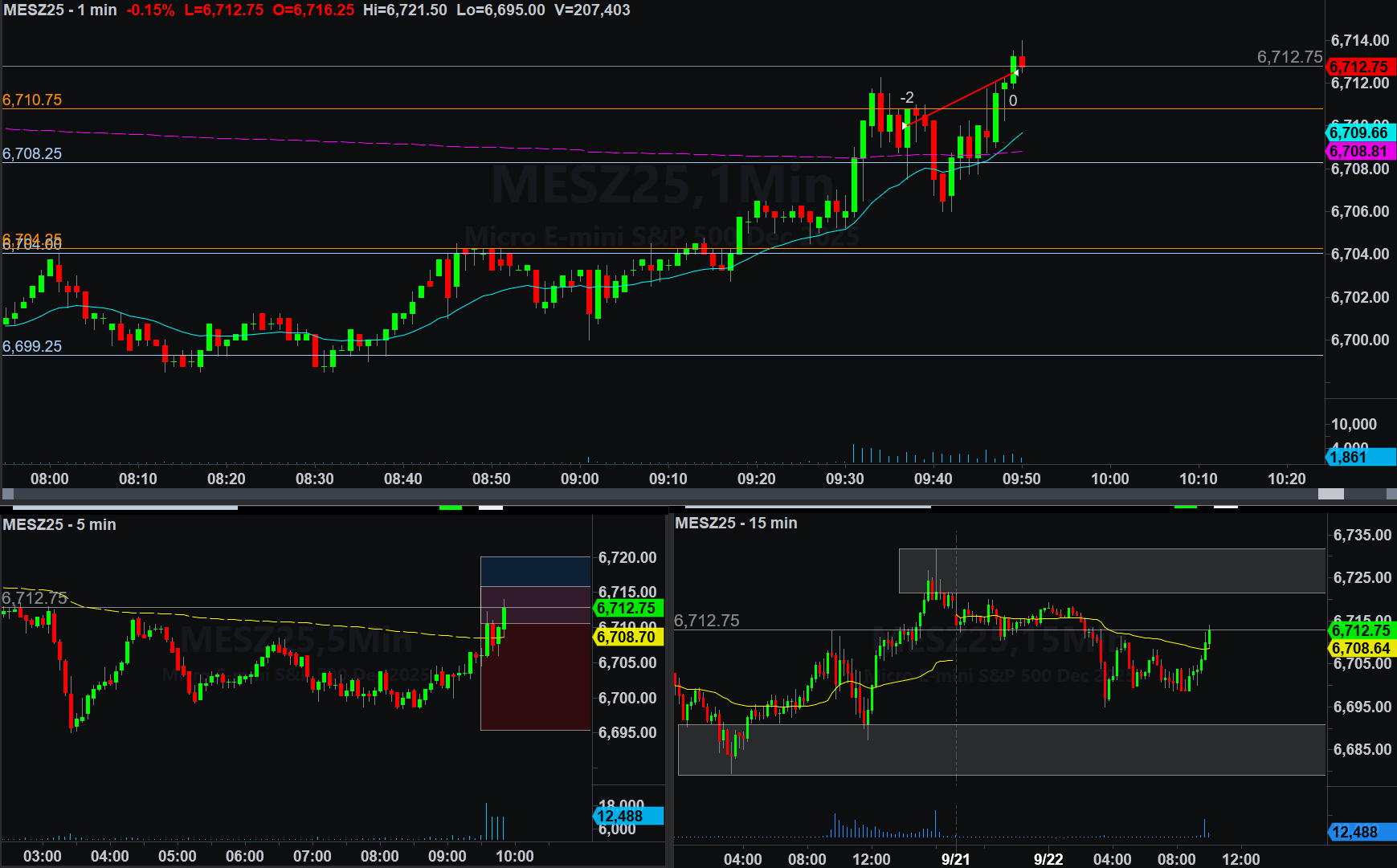Click the exit arrow marker of the red trade line

pos(1015,74)
